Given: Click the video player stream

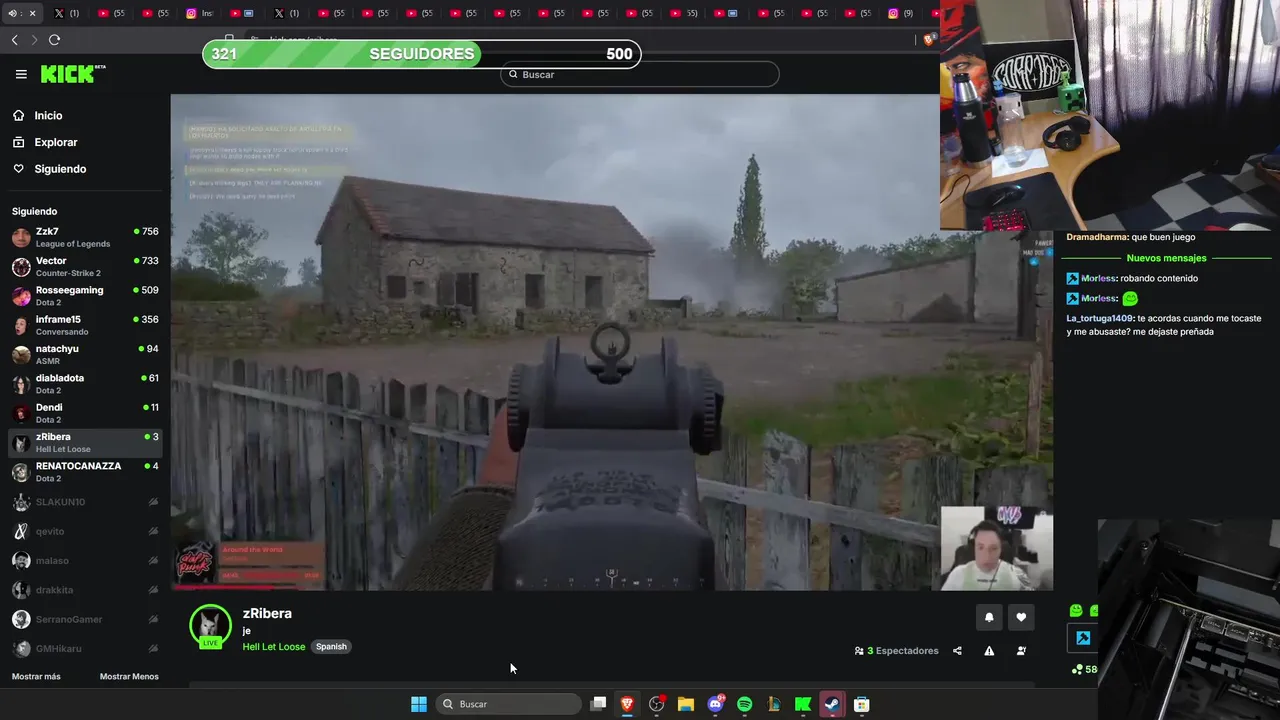Looking at the screenshot, I should (x=611, y=342).
